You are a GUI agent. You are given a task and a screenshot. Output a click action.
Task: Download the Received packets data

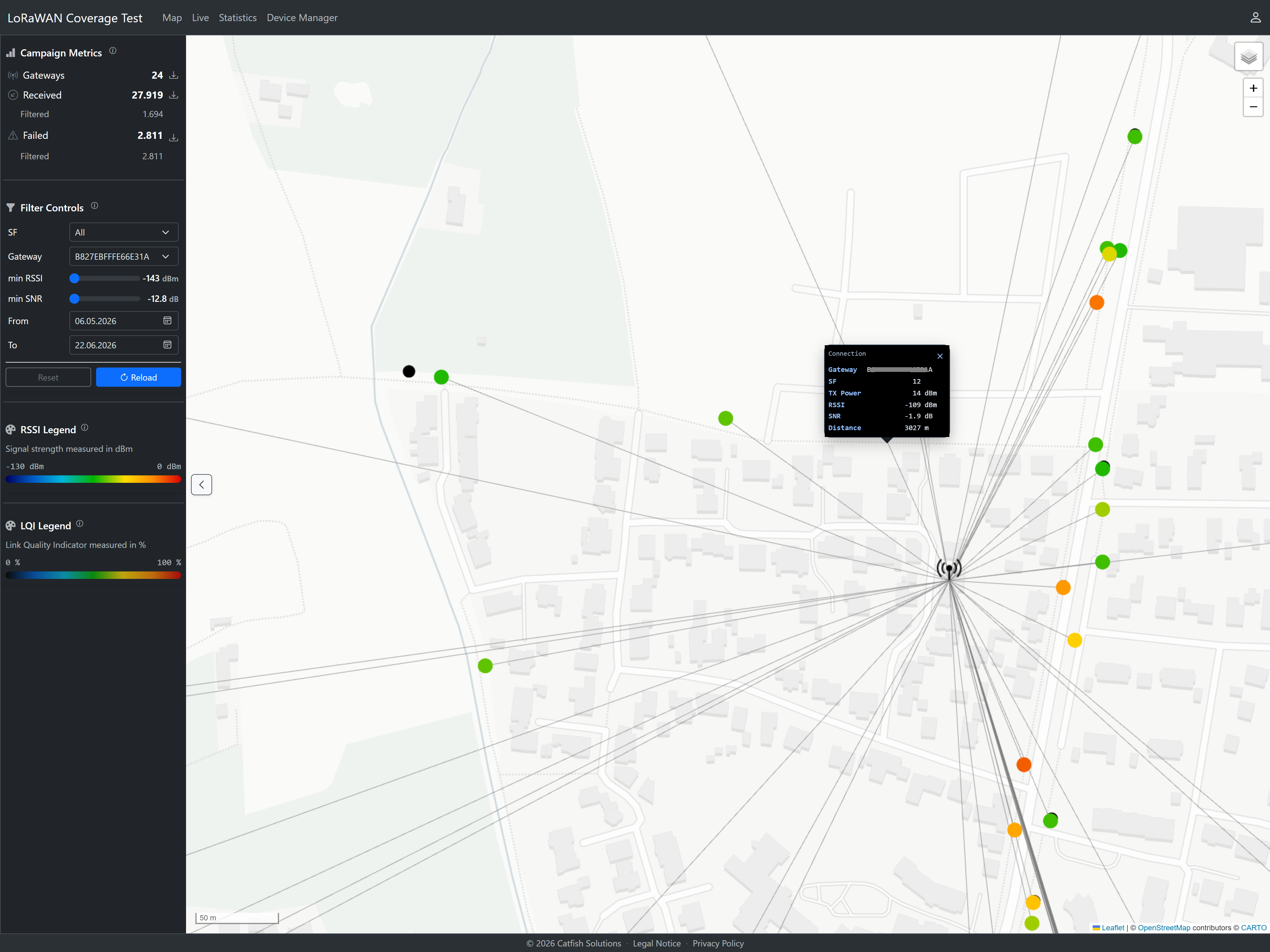pos(173,95)
